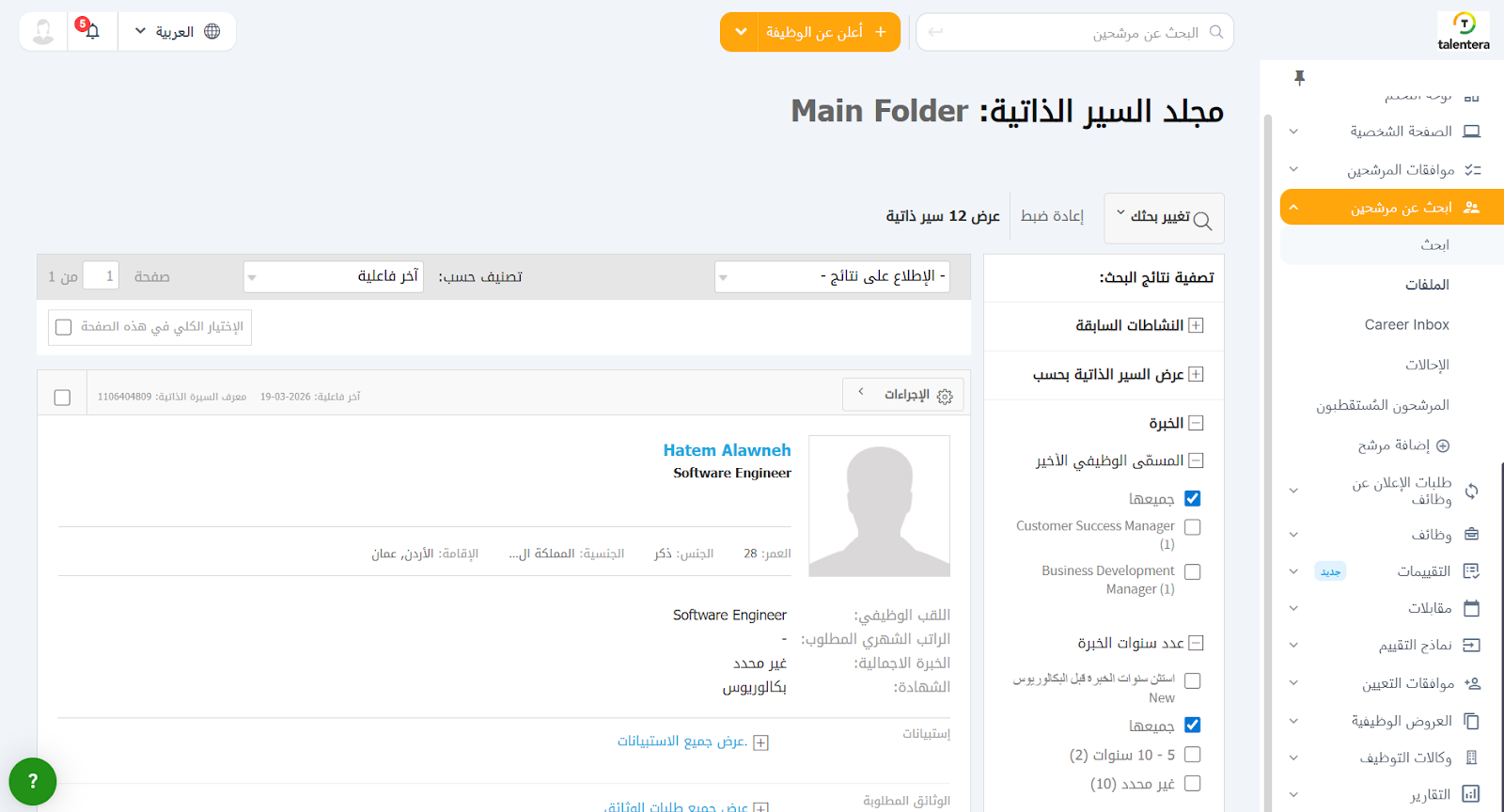Click the page number input field

(101, 276)
